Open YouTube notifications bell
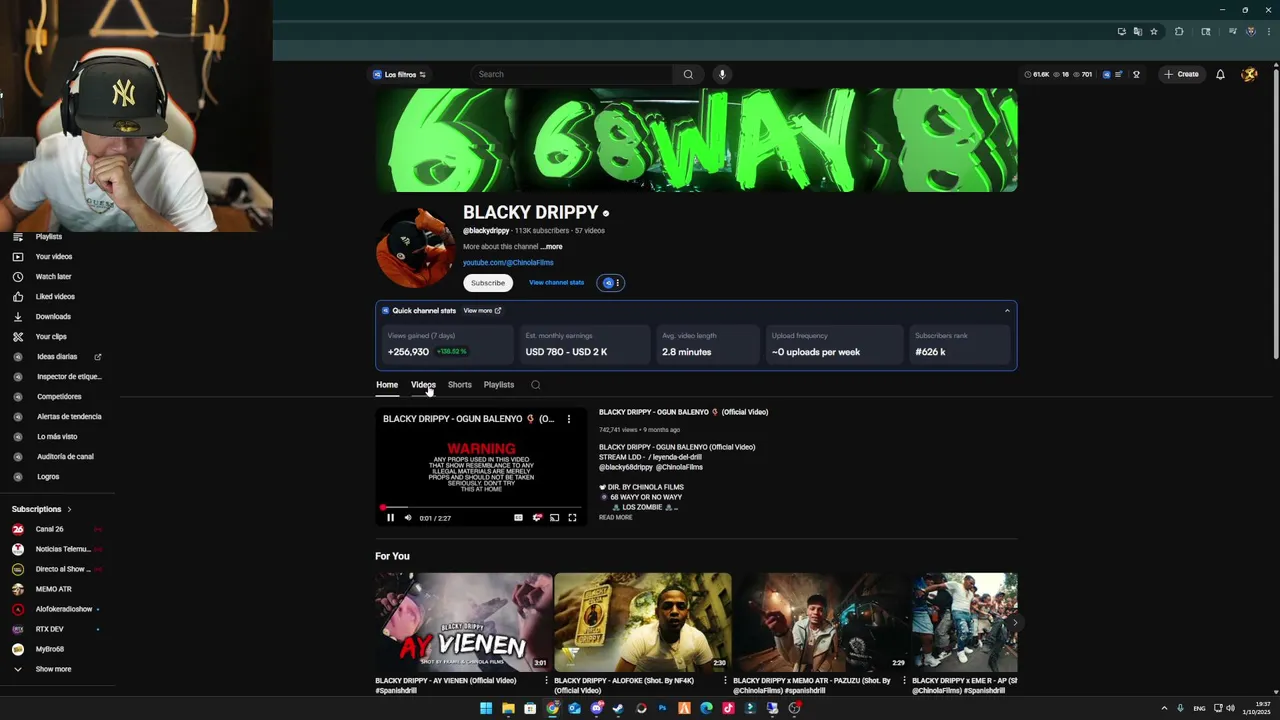 [x=1220, y=74]
